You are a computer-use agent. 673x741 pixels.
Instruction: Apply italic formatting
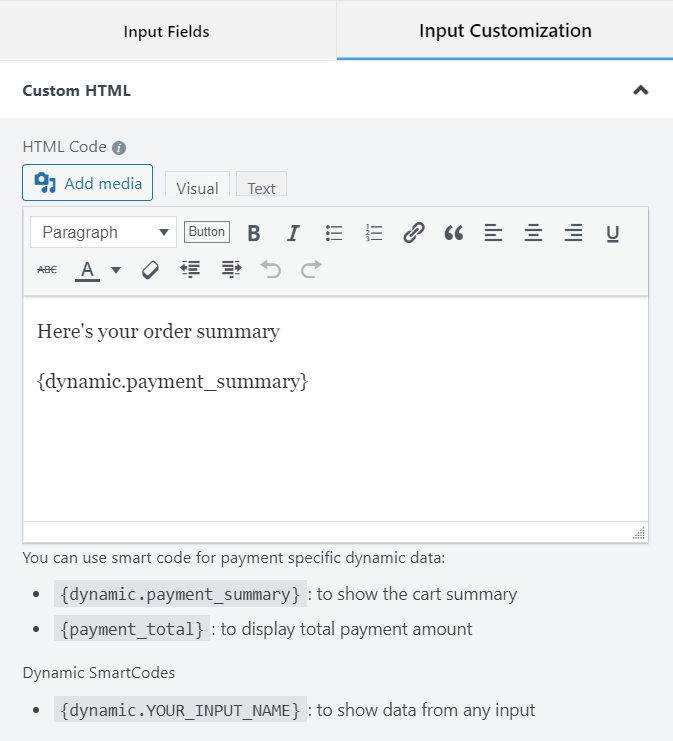coord(293,233)
